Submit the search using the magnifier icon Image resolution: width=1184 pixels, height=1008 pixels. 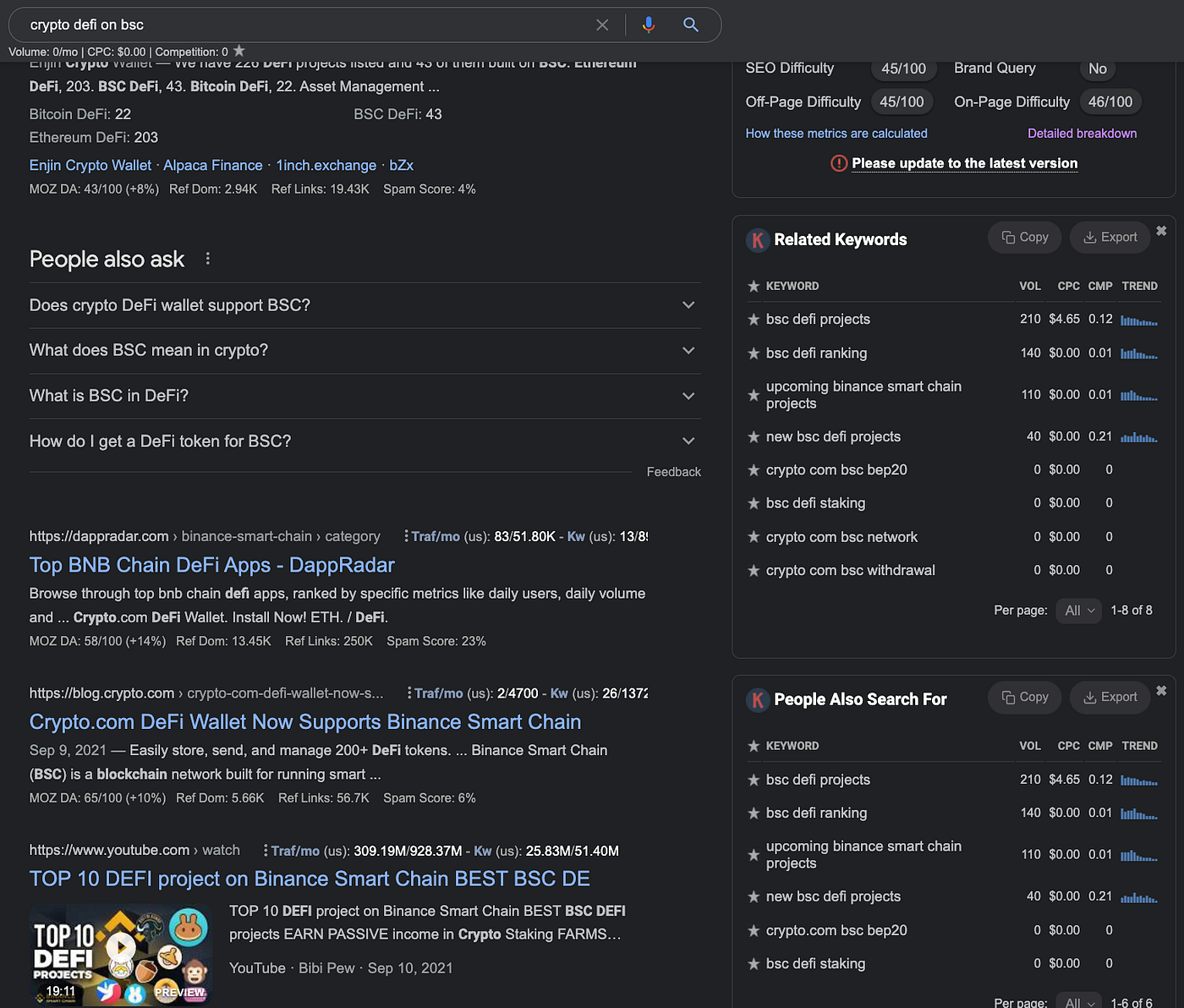tap(691, 25)
